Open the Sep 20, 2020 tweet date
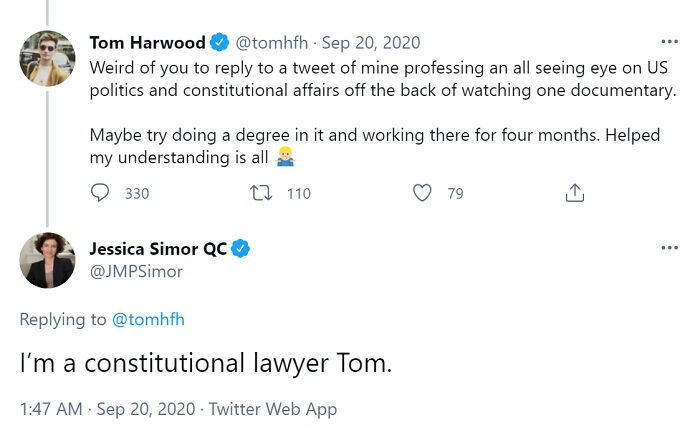Viewport: 700px width, 438px height. tap(372, 43)
